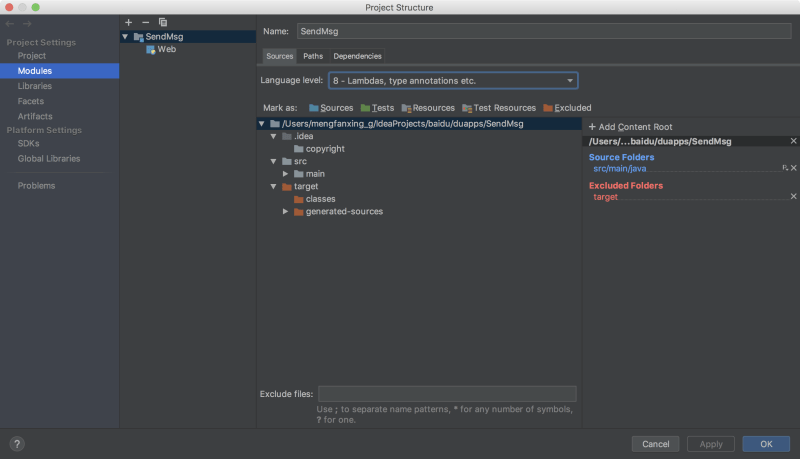Click the Excluded Folders heading
This screenshot has height=459, width=800.
pos(626,186)
